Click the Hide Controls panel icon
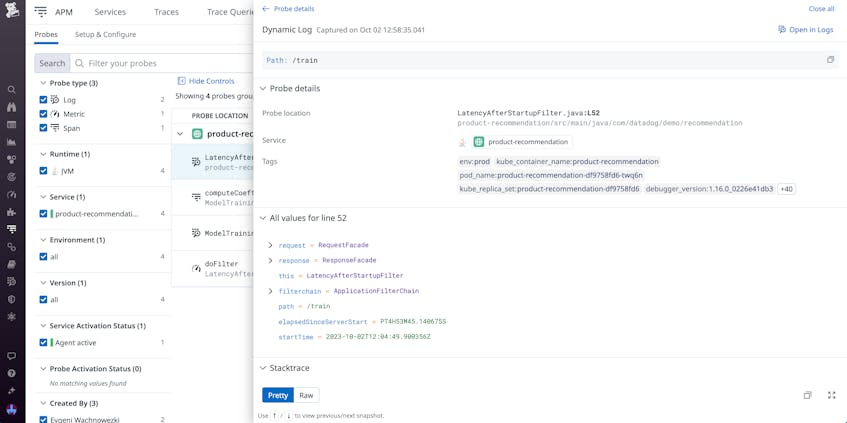This screenshot has width=847, height=423. (182, 81)
